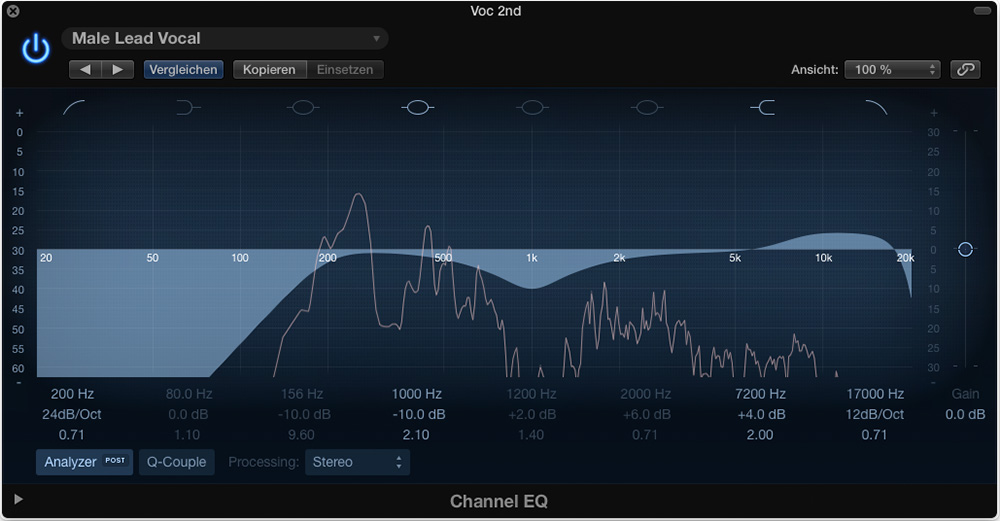Viewport: 1000px width, 521px height.
Task: Open the Processing Stereo dropdown
Action: (357, 462)
